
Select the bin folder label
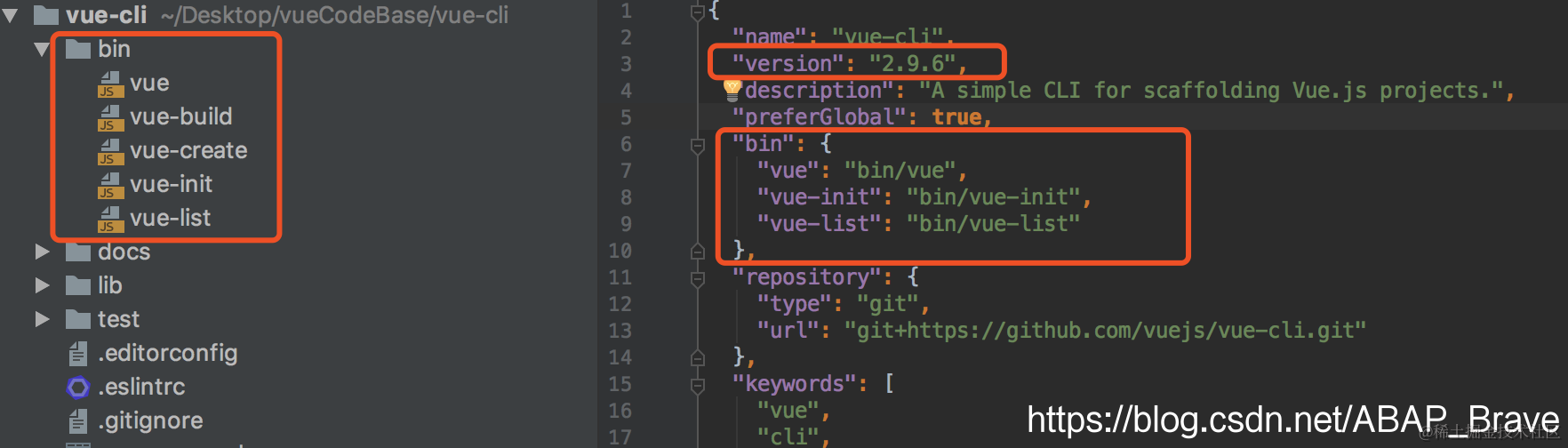pyautogui.click(x=114, y=50)
